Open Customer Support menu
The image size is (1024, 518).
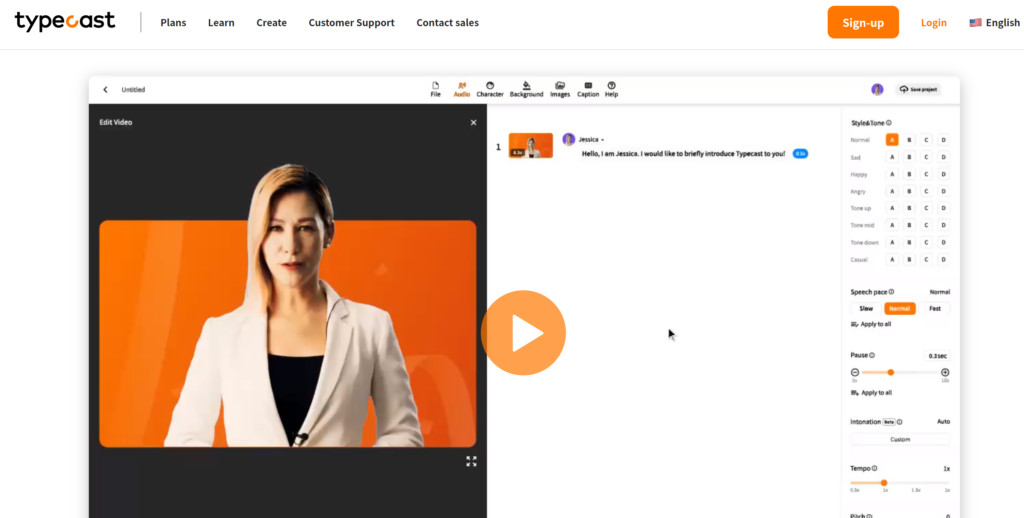[x=351, y=22]
